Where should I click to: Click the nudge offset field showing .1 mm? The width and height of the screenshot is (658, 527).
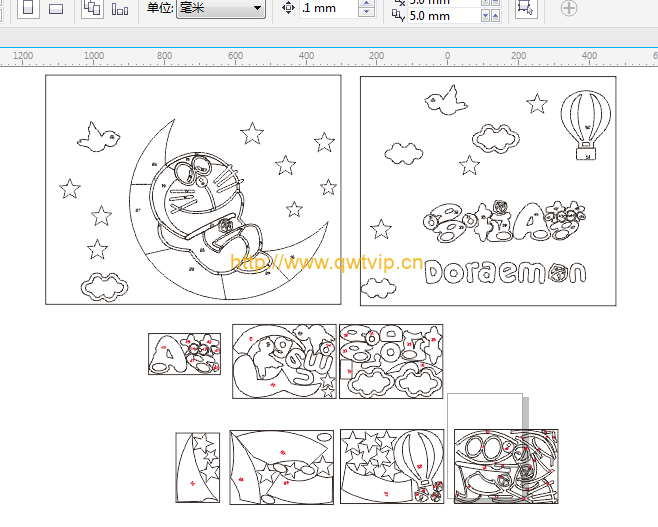pos(329,8)
